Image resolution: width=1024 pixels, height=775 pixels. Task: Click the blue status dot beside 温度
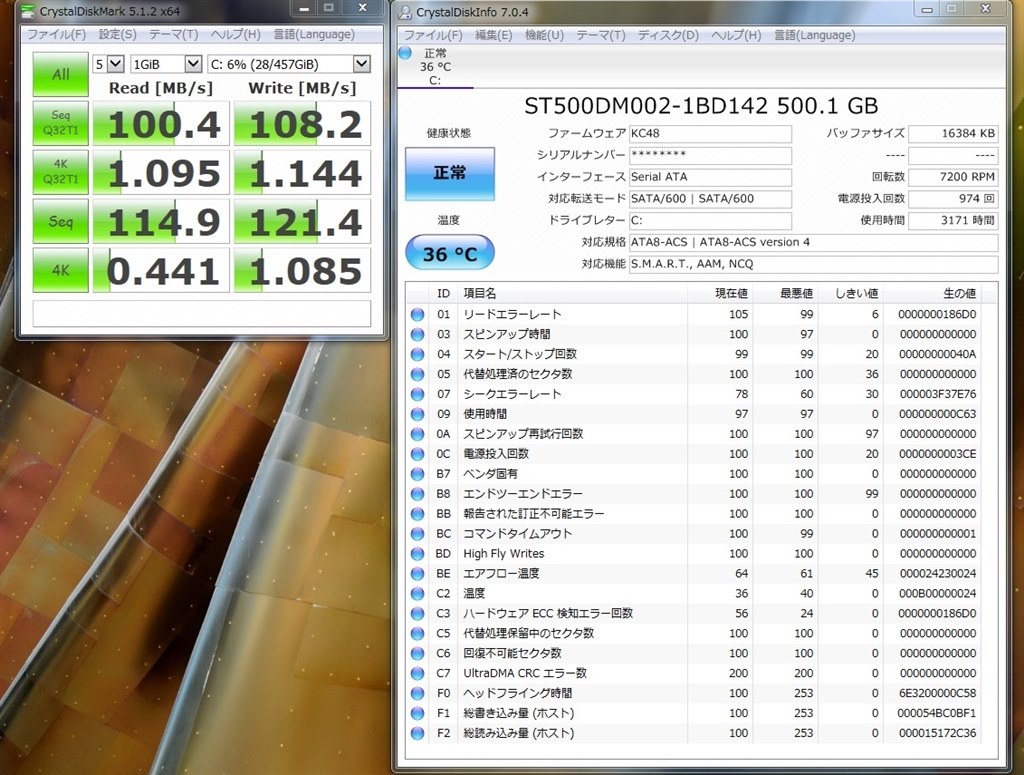(x=417, y=593)
